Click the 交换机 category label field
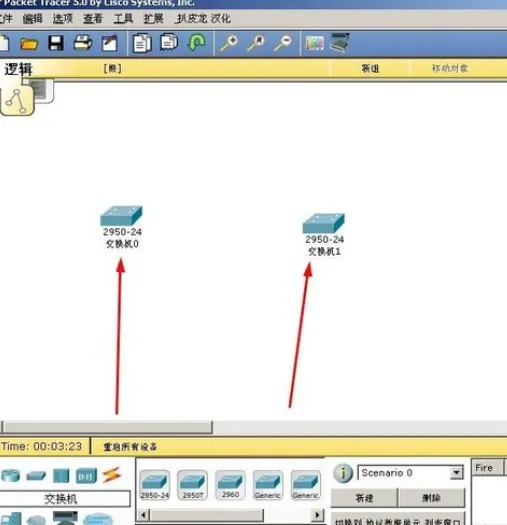Image resolution: width=507 pixels, height=525 pixels. (64, 499)
